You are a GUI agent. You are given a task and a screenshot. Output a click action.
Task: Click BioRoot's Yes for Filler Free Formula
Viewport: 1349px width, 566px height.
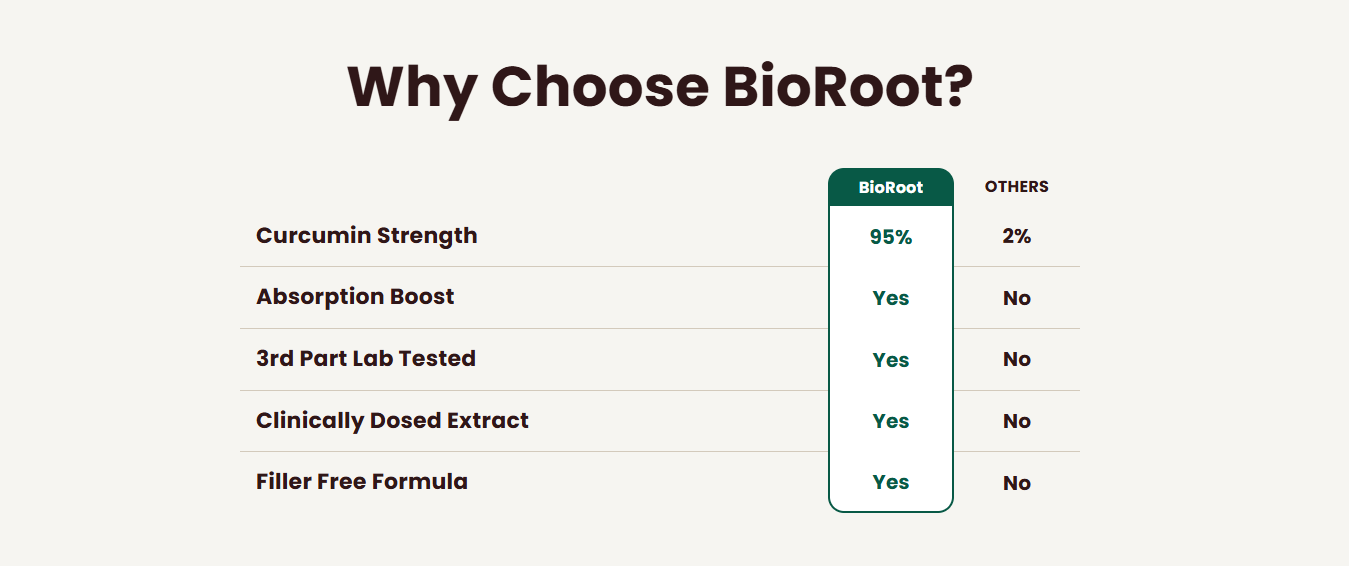tap(891, 482)
